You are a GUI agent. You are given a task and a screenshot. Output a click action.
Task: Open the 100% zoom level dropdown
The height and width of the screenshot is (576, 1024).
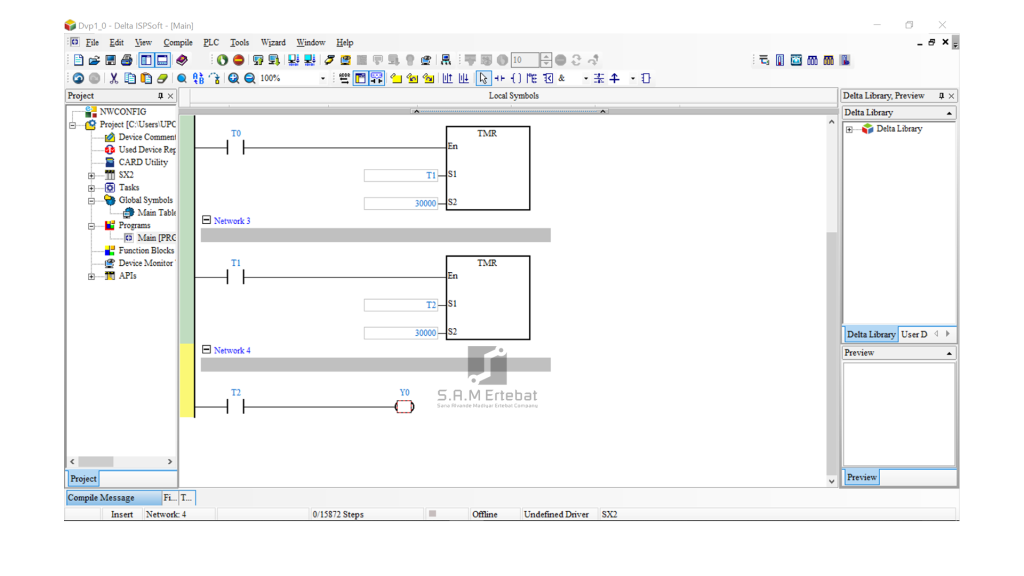click(322, 78)
